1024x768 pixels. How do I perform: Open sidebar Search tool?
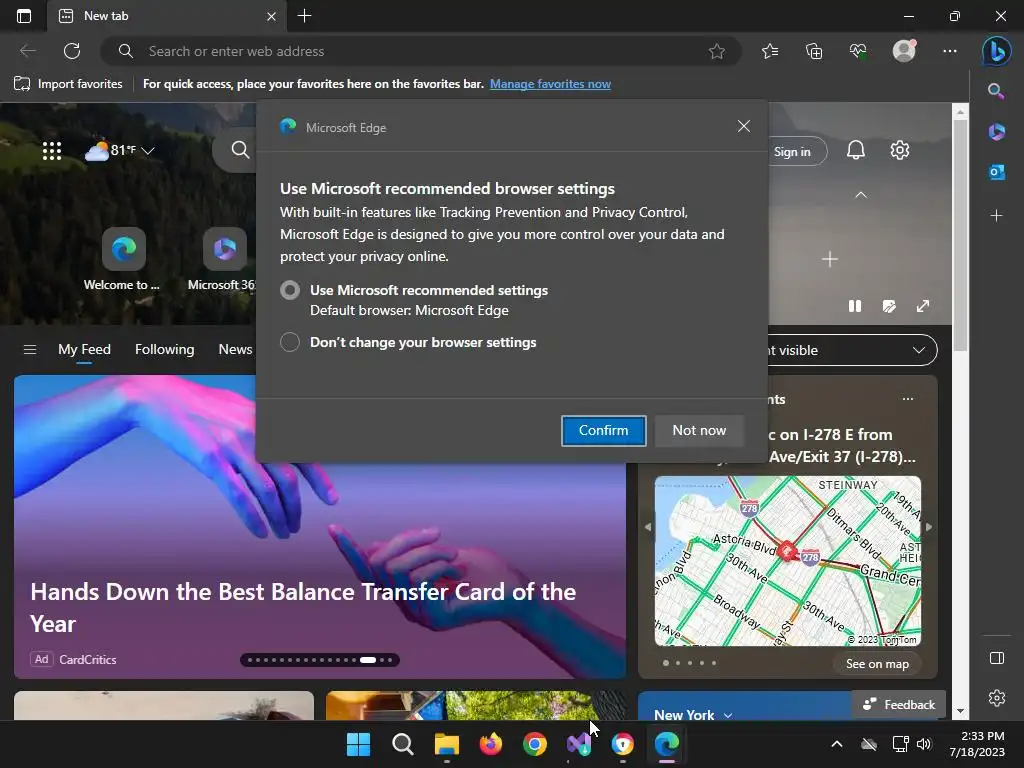pyautogui.click(x=996, y=91)
